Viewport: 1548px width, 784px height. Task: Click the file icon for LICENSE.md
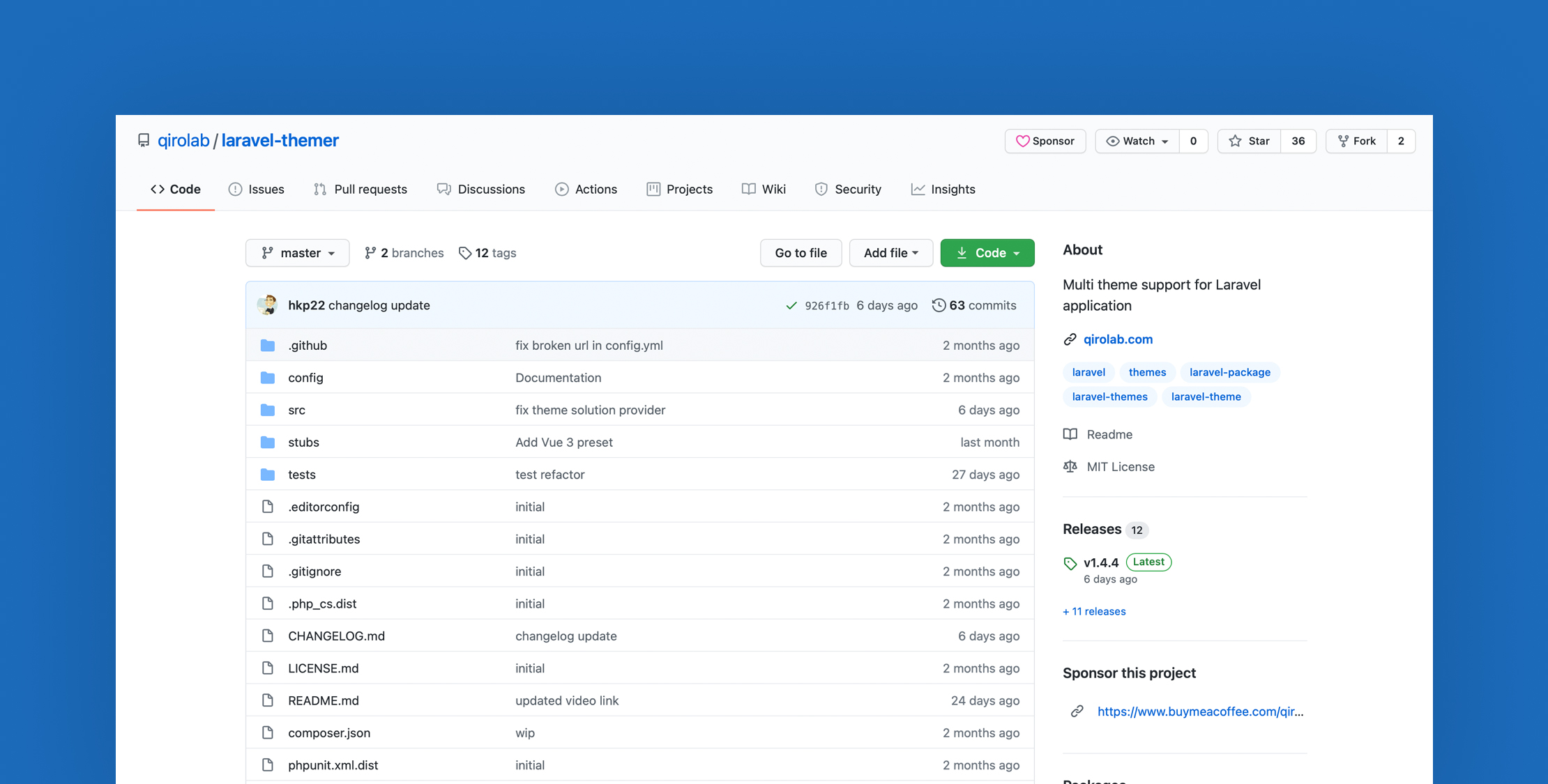point(268,668)
